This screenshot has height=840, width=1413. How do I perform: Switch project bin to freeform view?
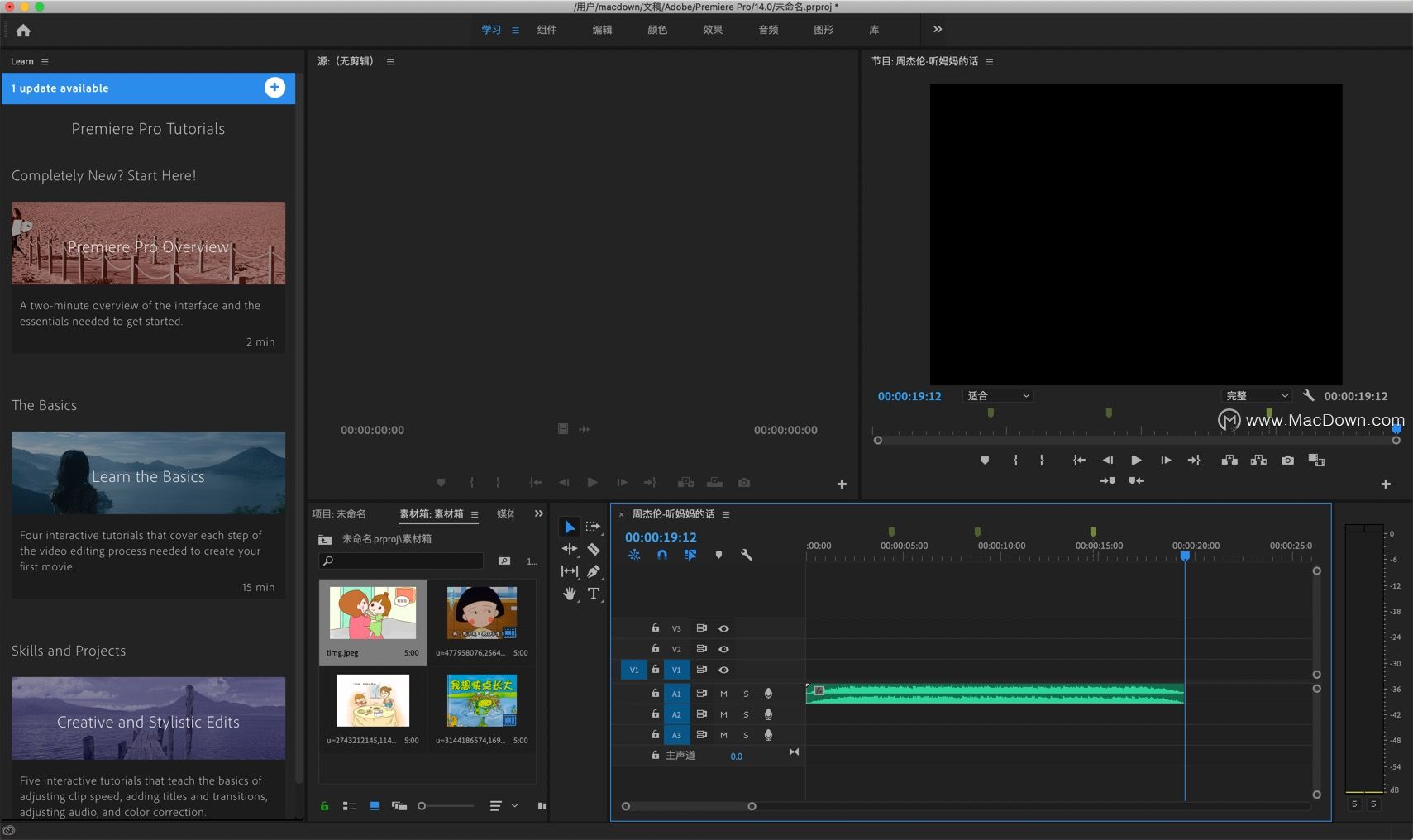point(399,806)
